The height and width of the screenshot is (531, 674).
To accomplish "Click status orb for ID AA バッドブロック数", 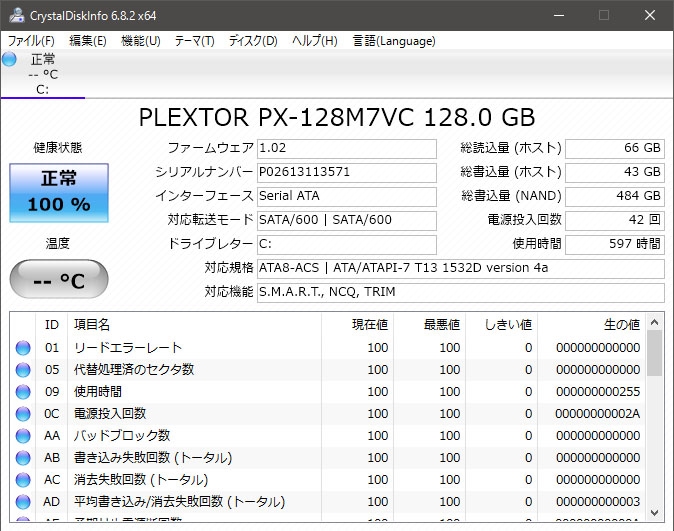I will (23, 436).
